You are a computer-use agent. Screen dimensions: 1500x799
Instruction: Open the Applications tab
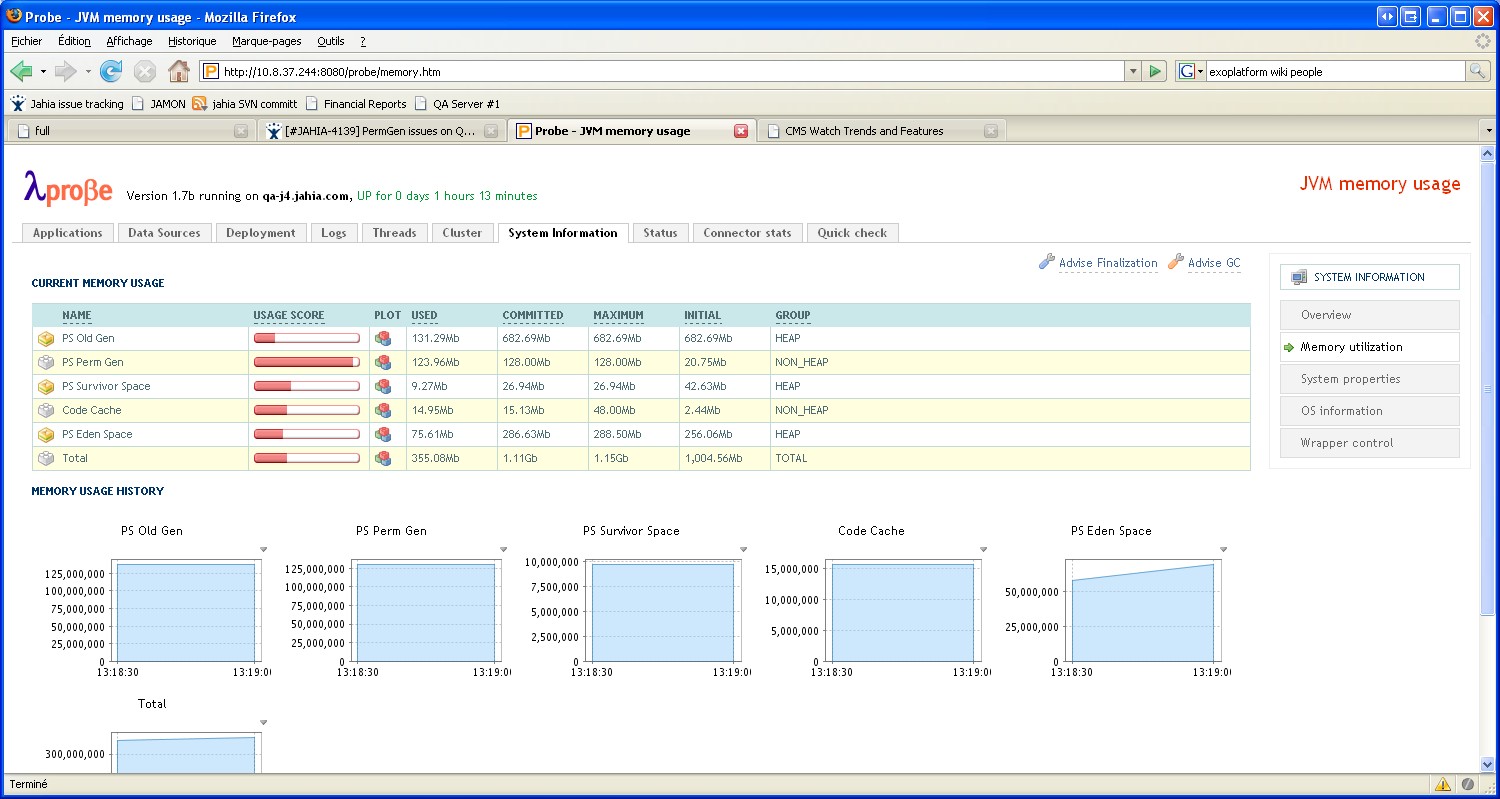tap(67, 233)
